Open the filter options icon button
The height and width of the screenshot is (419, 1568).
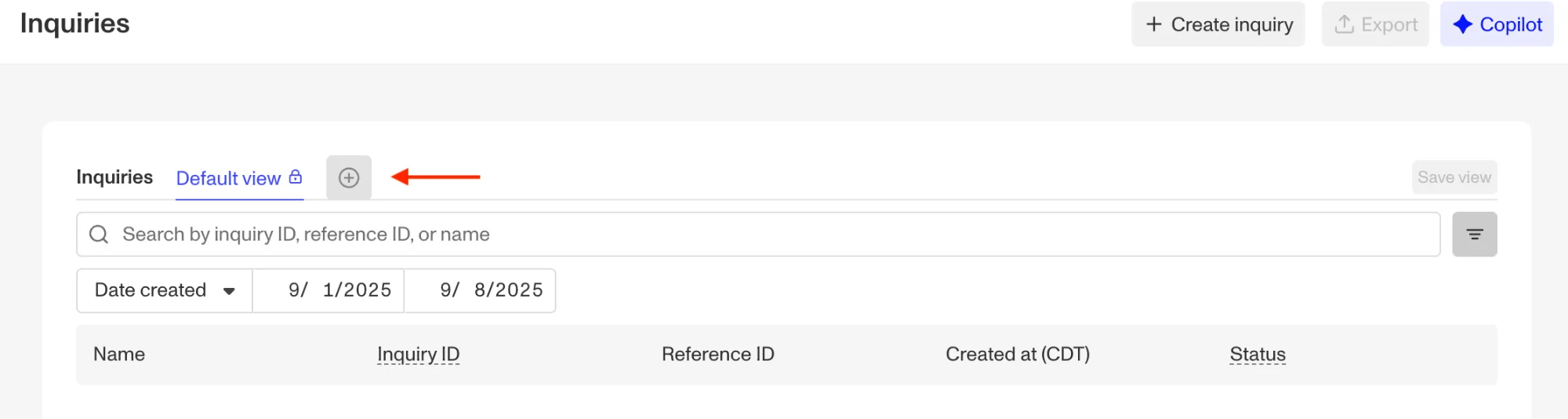tap(1474, 235)
